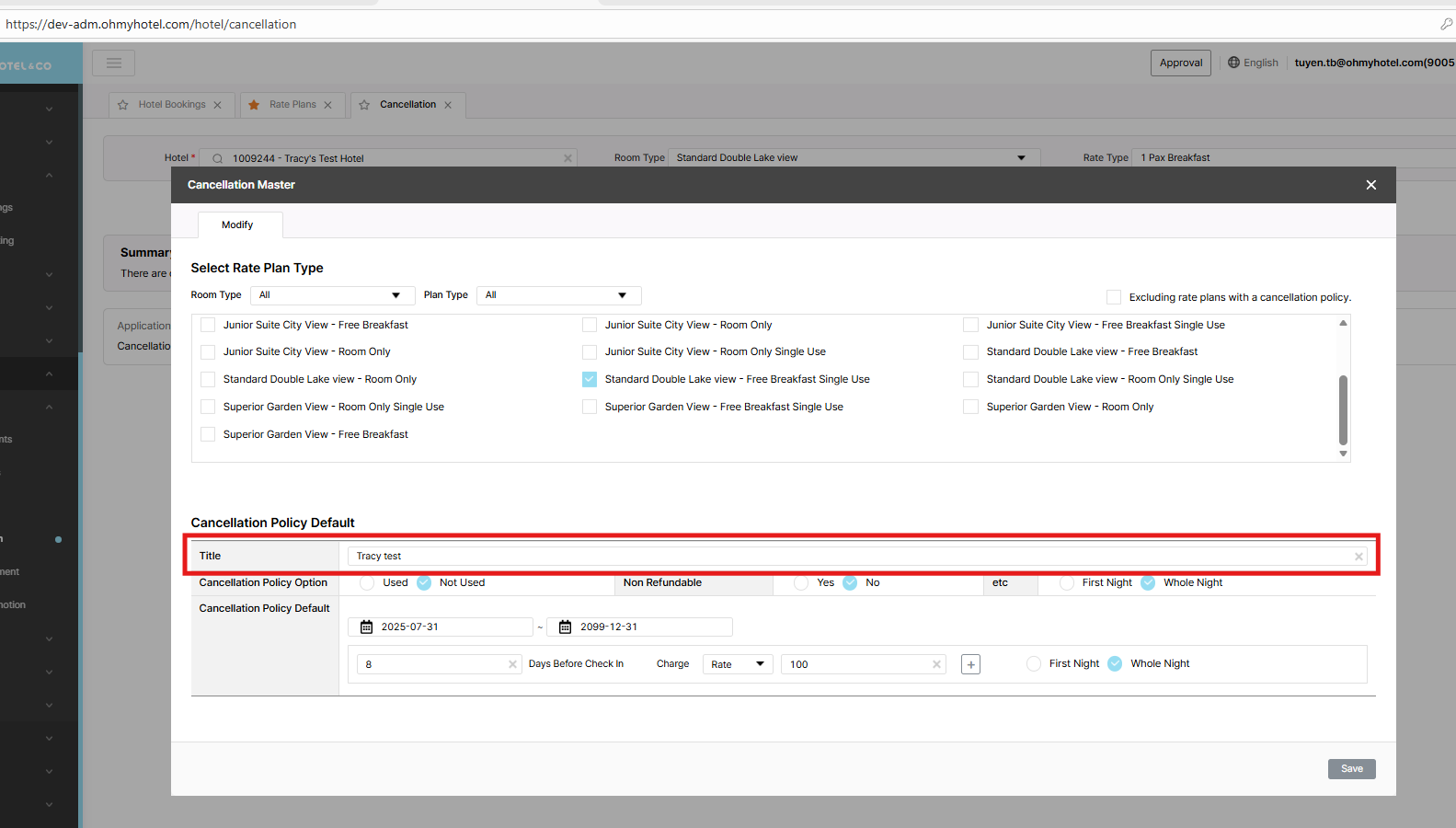Check Junior Suite City View - Room Only Single Use
Screen dimensions: 1456x828
(590, 351)
